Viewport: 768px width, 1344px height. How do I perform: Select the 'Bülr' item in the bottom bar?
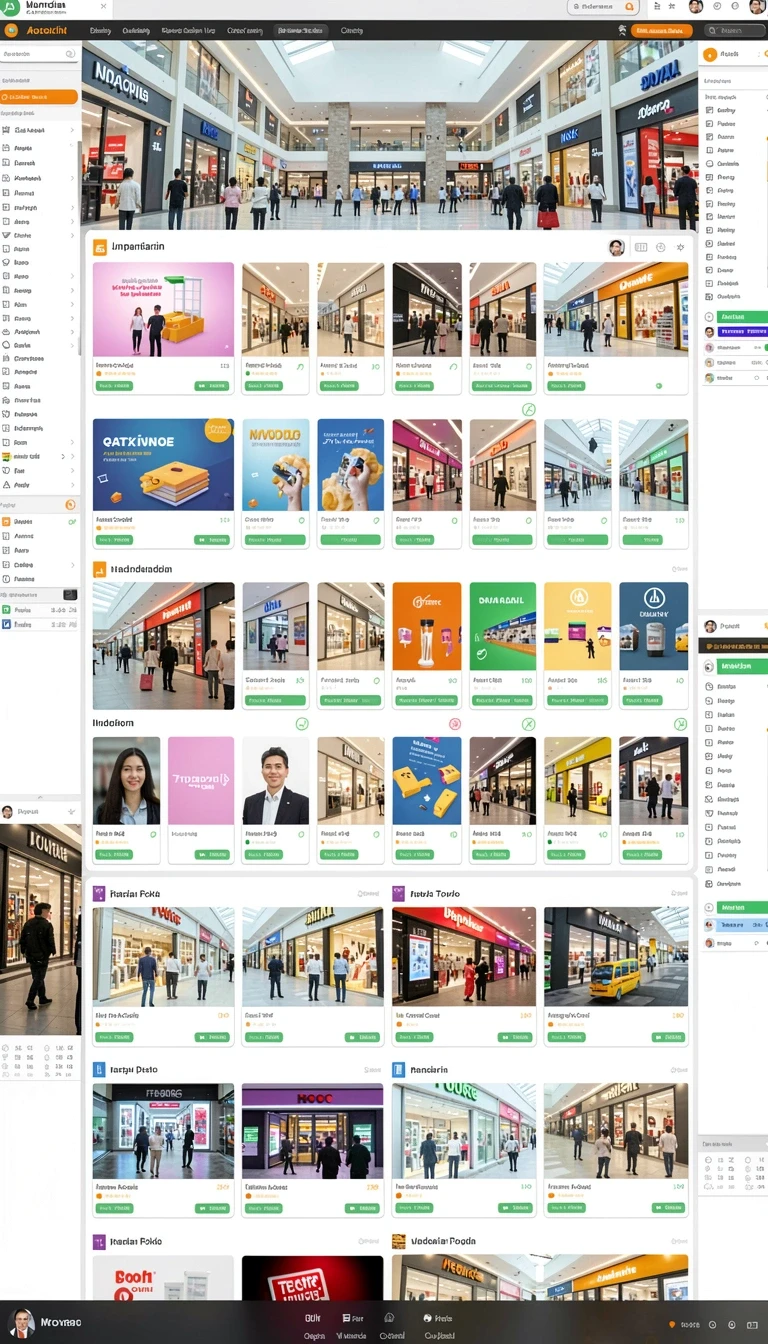click(x=312, y=1318)
